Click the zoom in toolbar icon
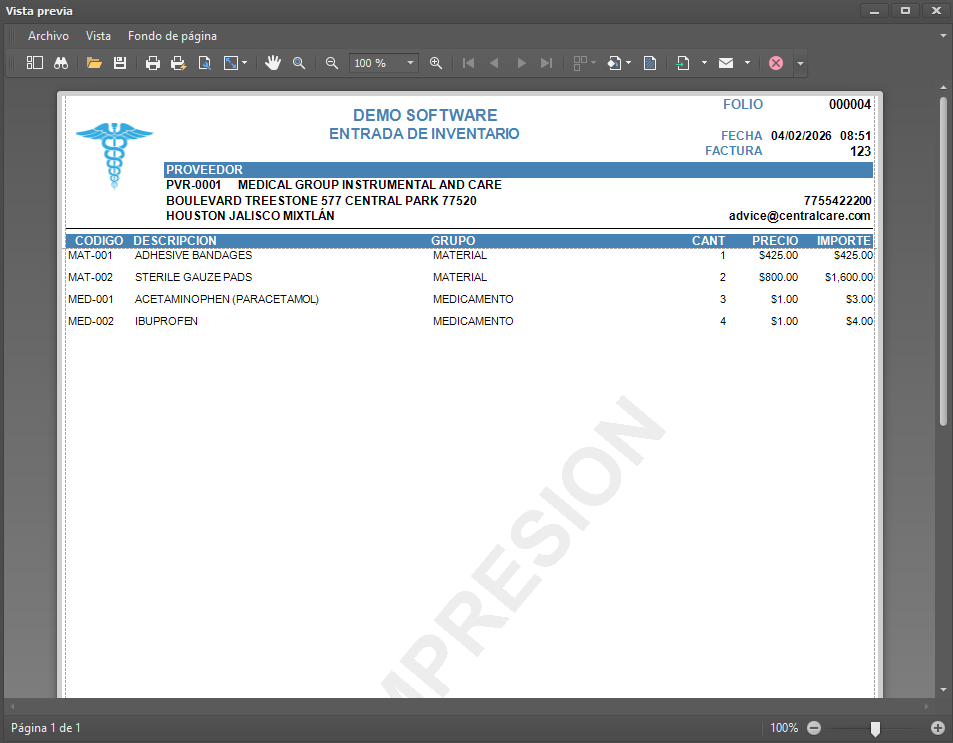The height and width of the screenshot is (743, 953). click(x=436, y=63)
